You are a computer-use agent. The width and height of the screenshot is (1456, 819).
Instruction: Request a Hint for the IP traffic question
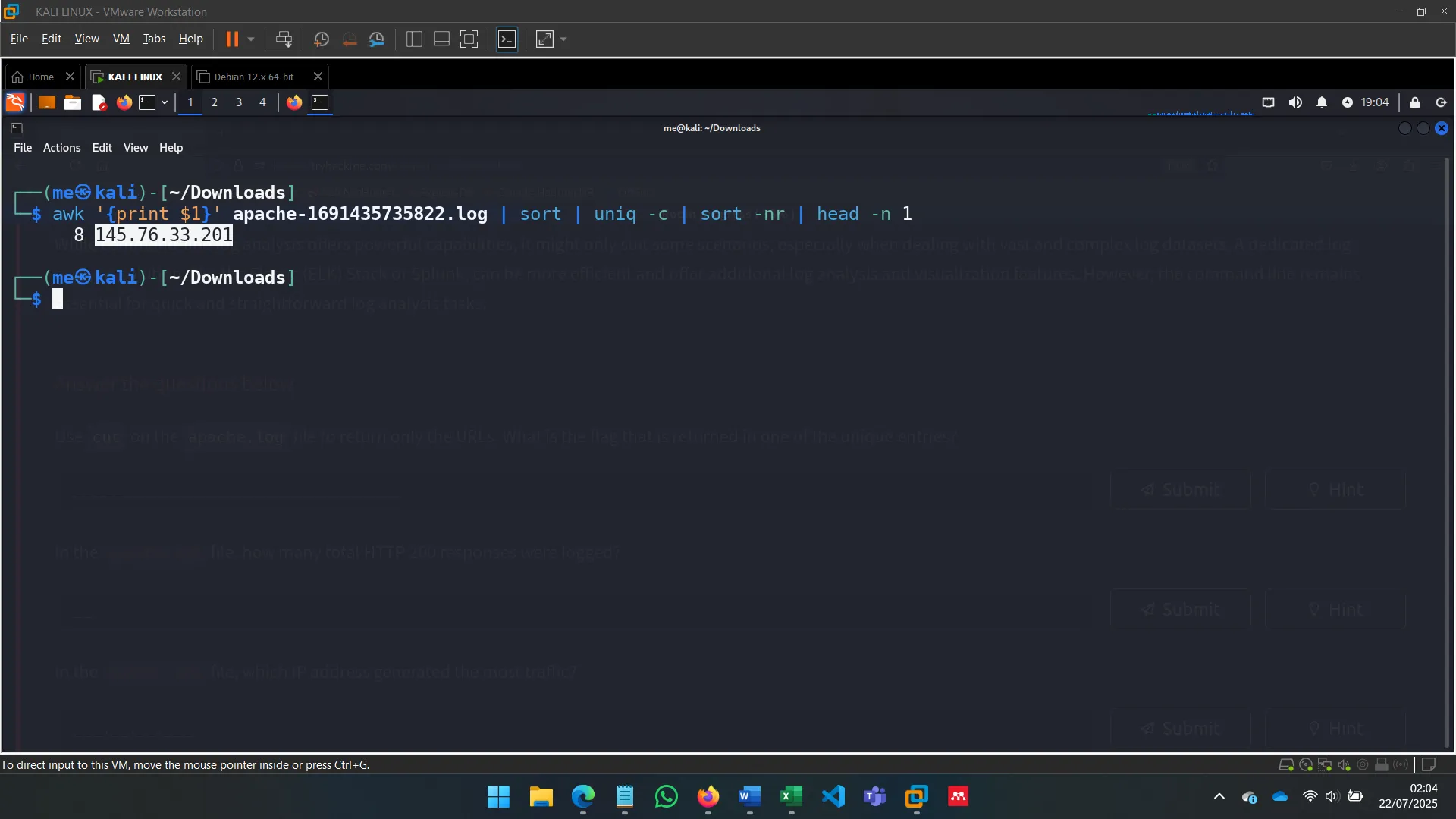(1335, 727)
